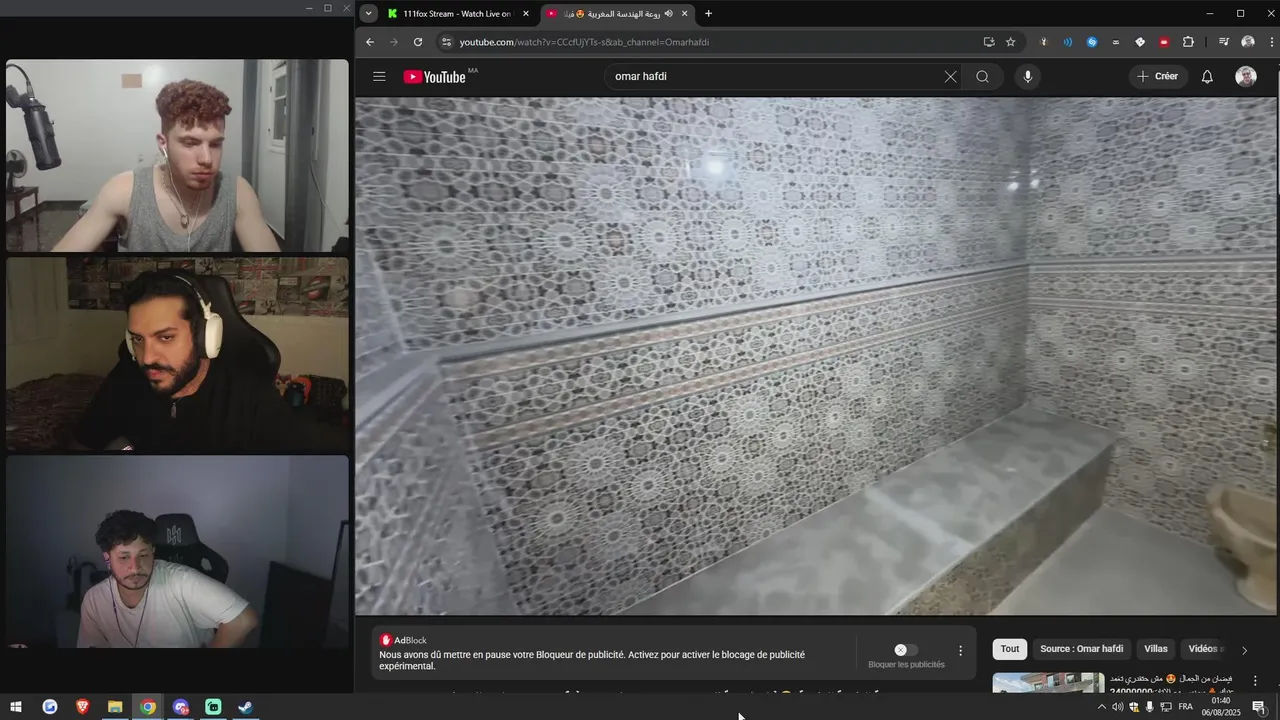Select the 'Tout' filter chip
1280x720 pixels.
[1010, 649]
